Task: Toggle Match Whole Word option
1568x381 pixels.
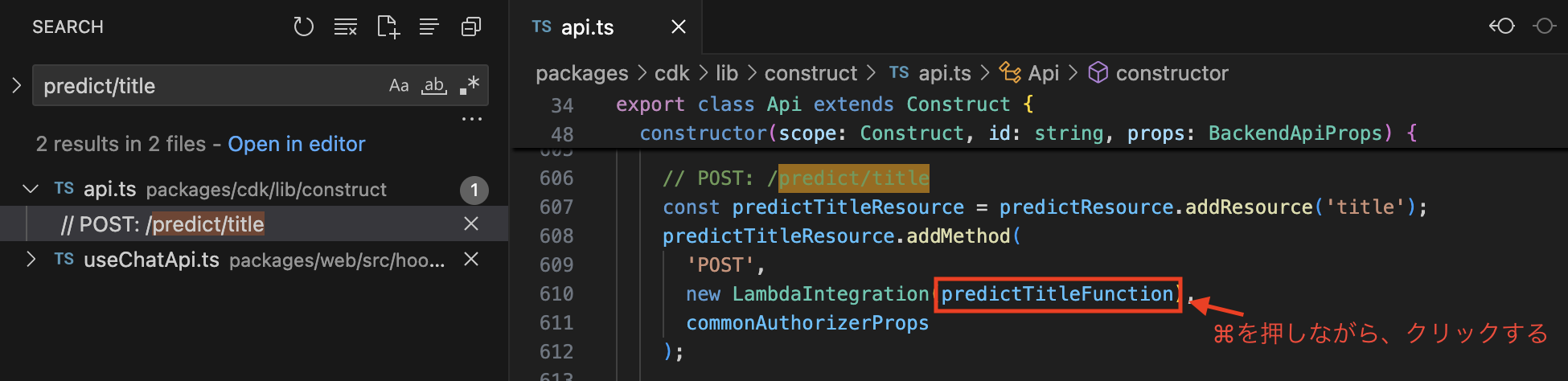Action: coord(434,85)
